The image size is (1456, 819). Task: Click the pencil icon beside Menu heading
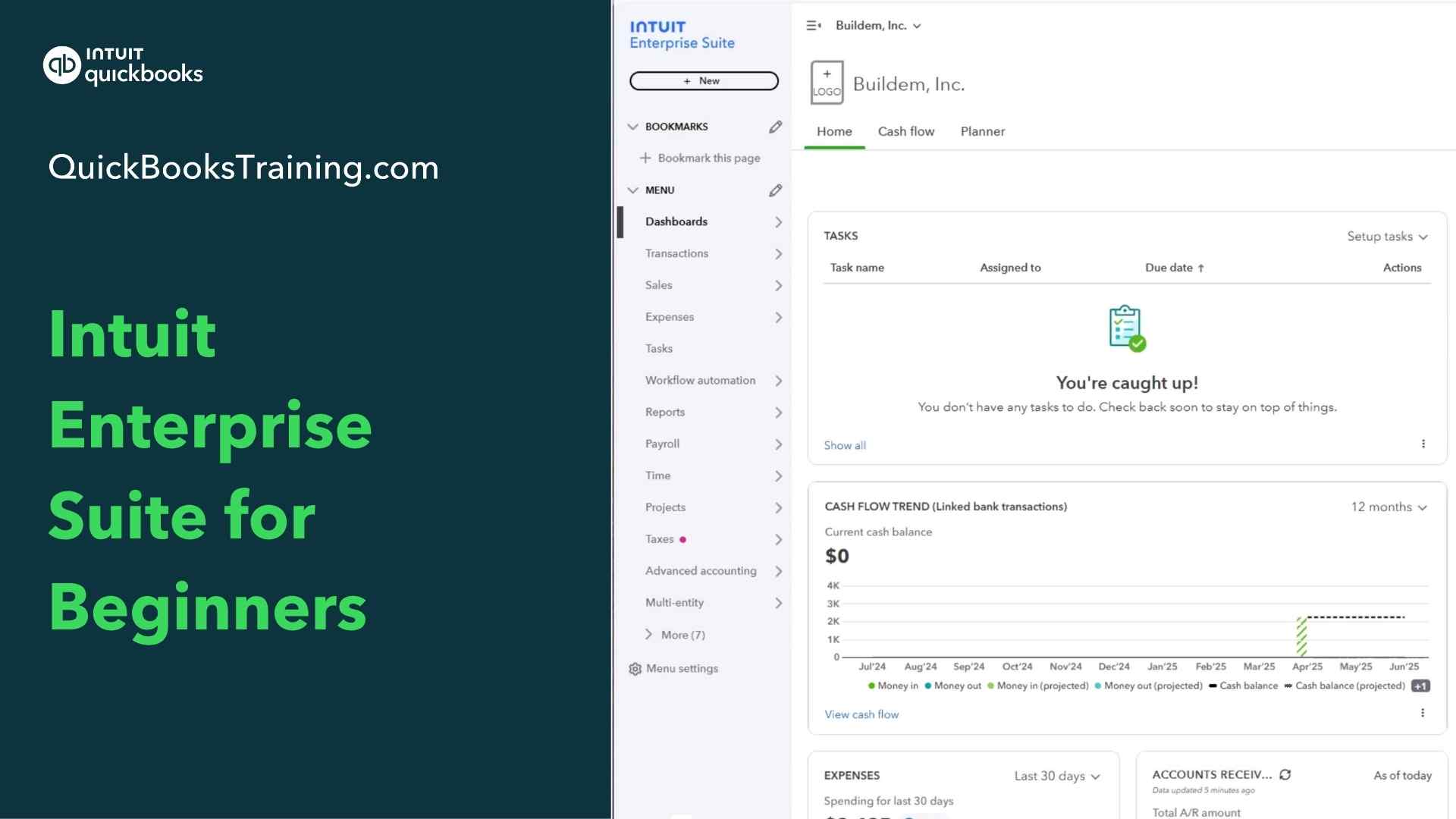tap(775, 190)
